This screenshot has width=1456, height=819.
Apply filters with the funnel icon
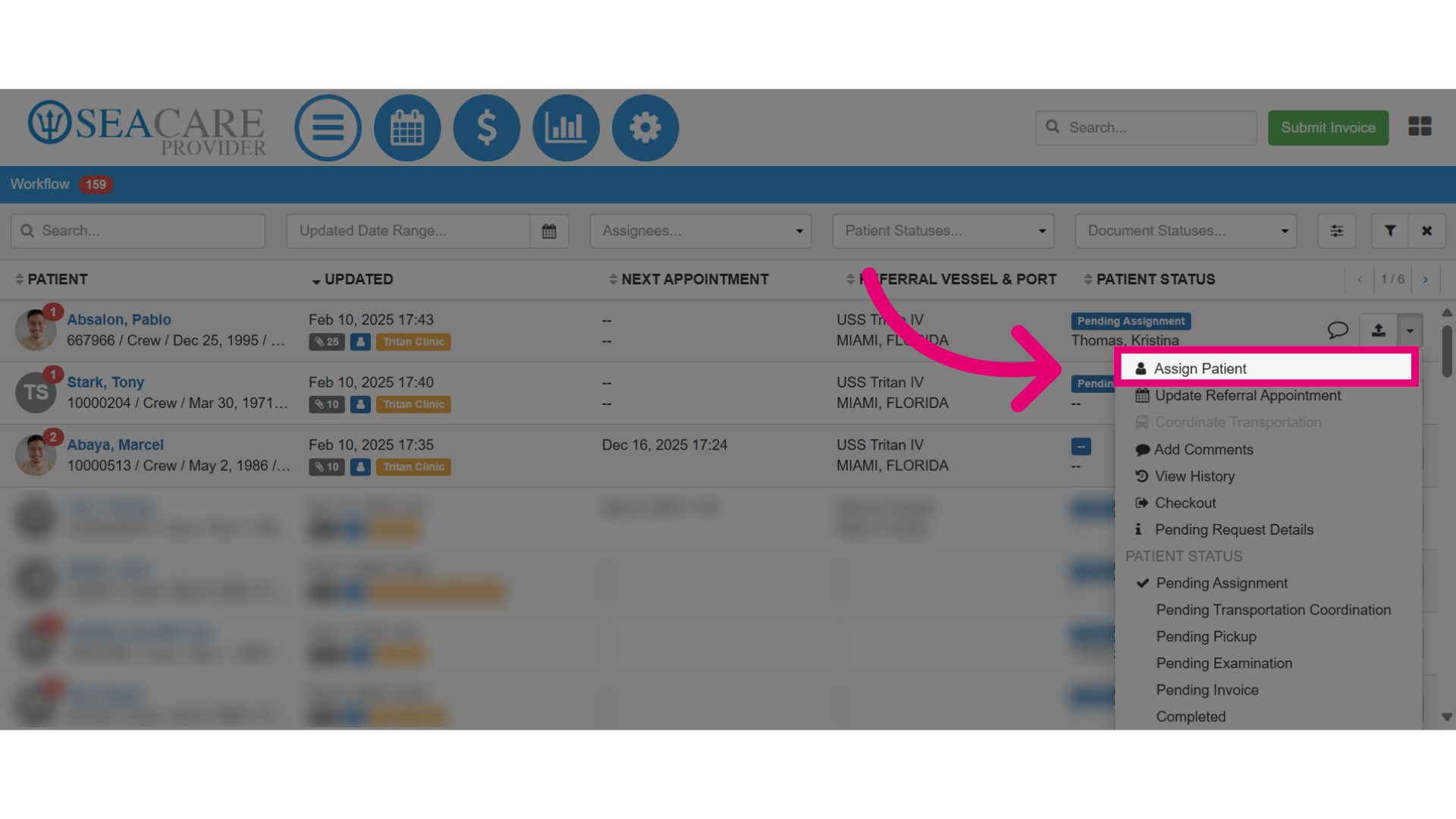[x=1390, y=231]
